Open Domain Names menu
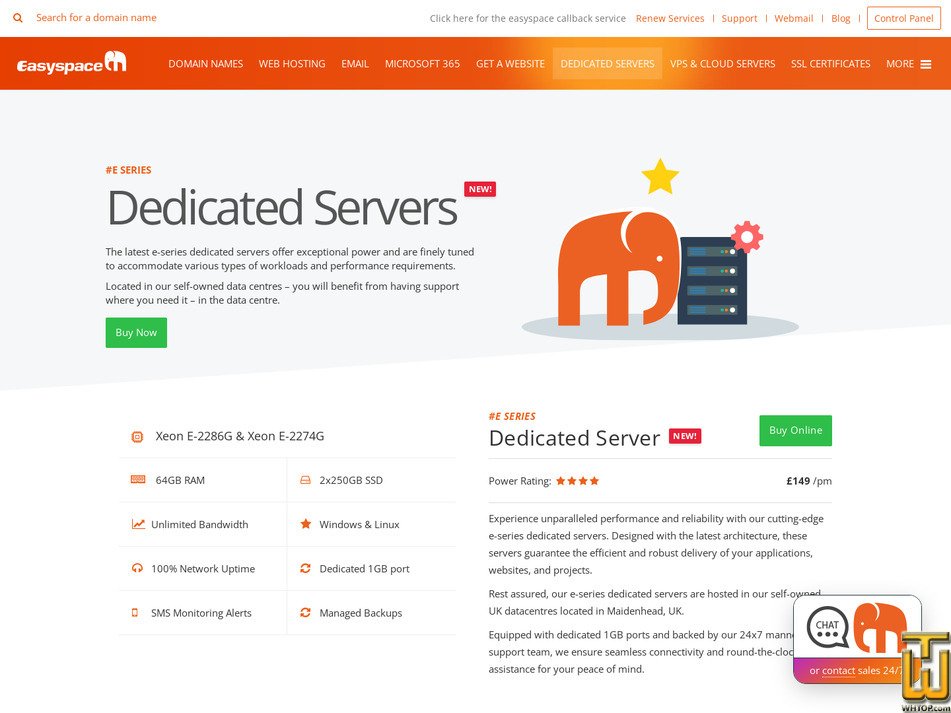The image size is (951, 713). 206,64
